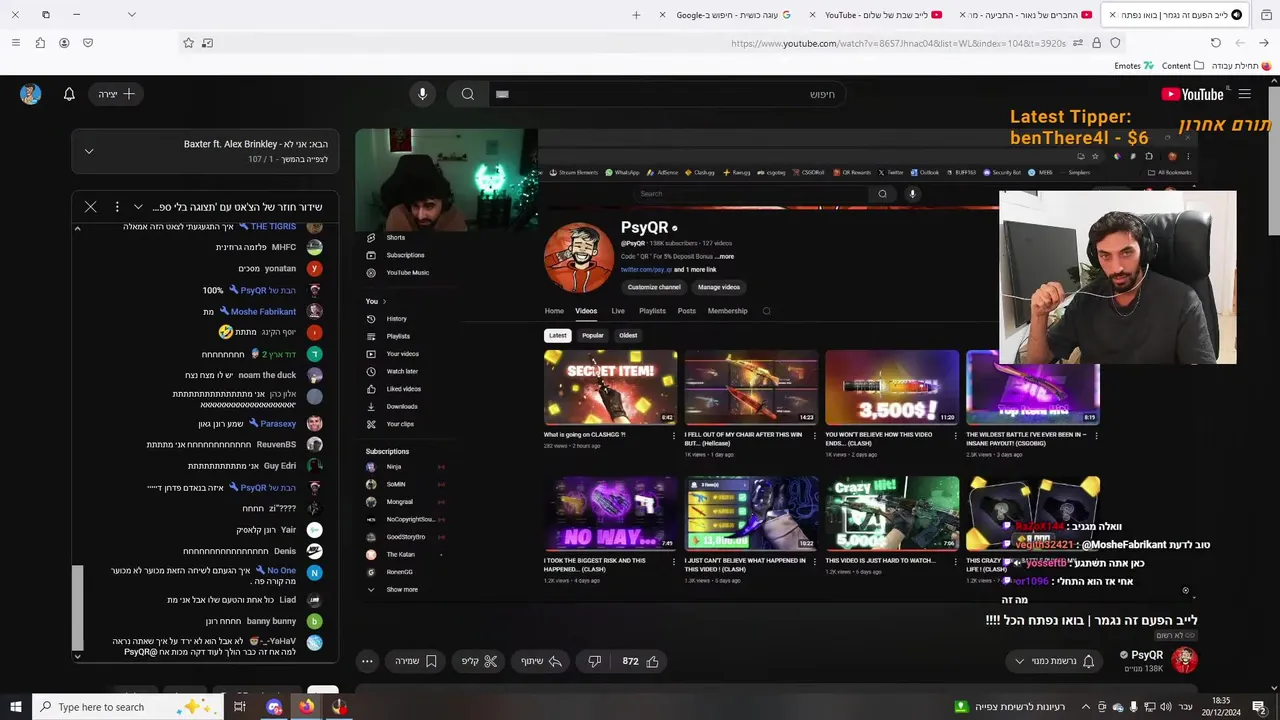This screenshot has width=1280, height=720.
Task: Open Firefox list all tabs dropdown
Action: (x=131, y=15)
